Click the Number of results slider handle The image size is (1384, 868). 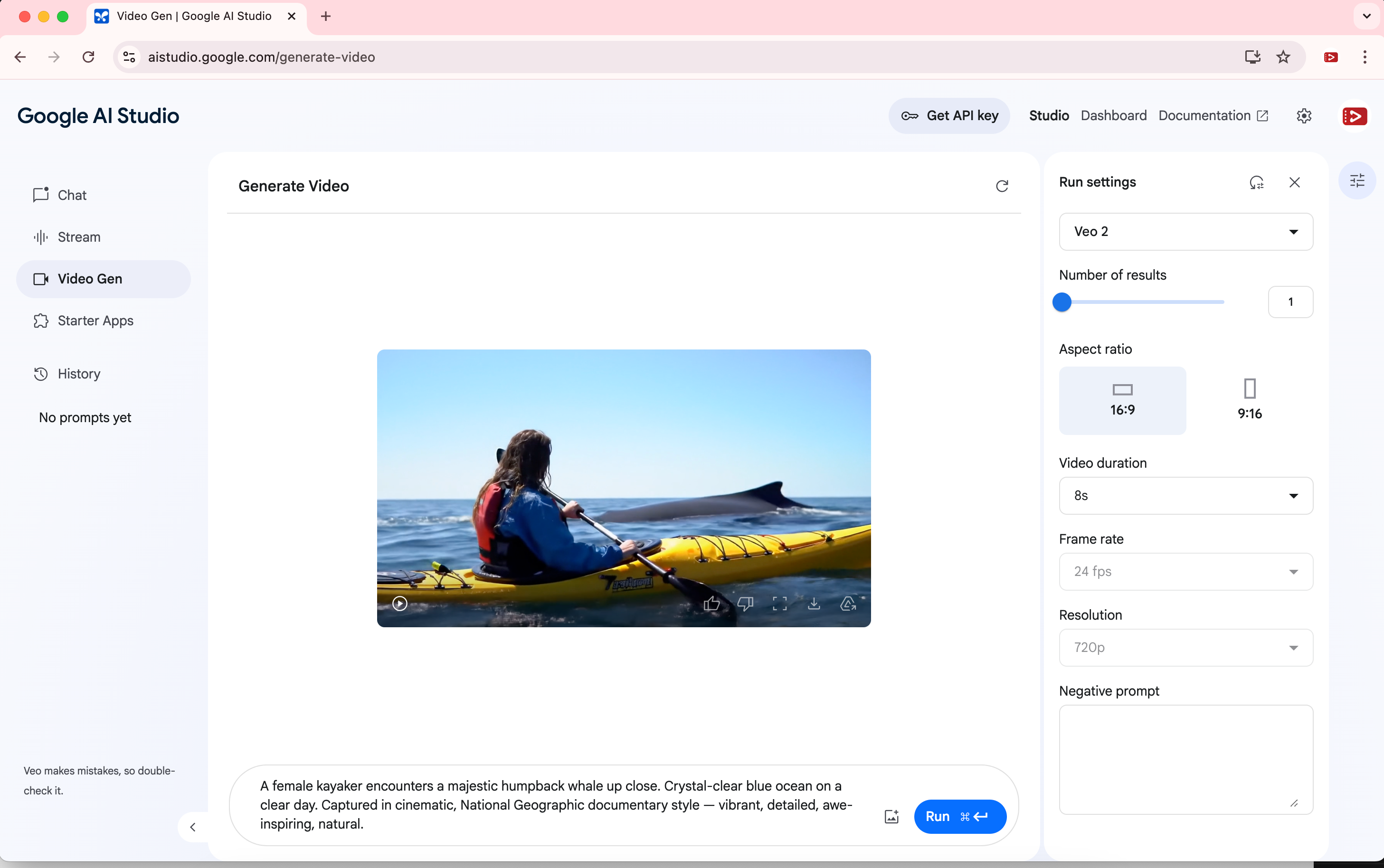pos(1062,302)
